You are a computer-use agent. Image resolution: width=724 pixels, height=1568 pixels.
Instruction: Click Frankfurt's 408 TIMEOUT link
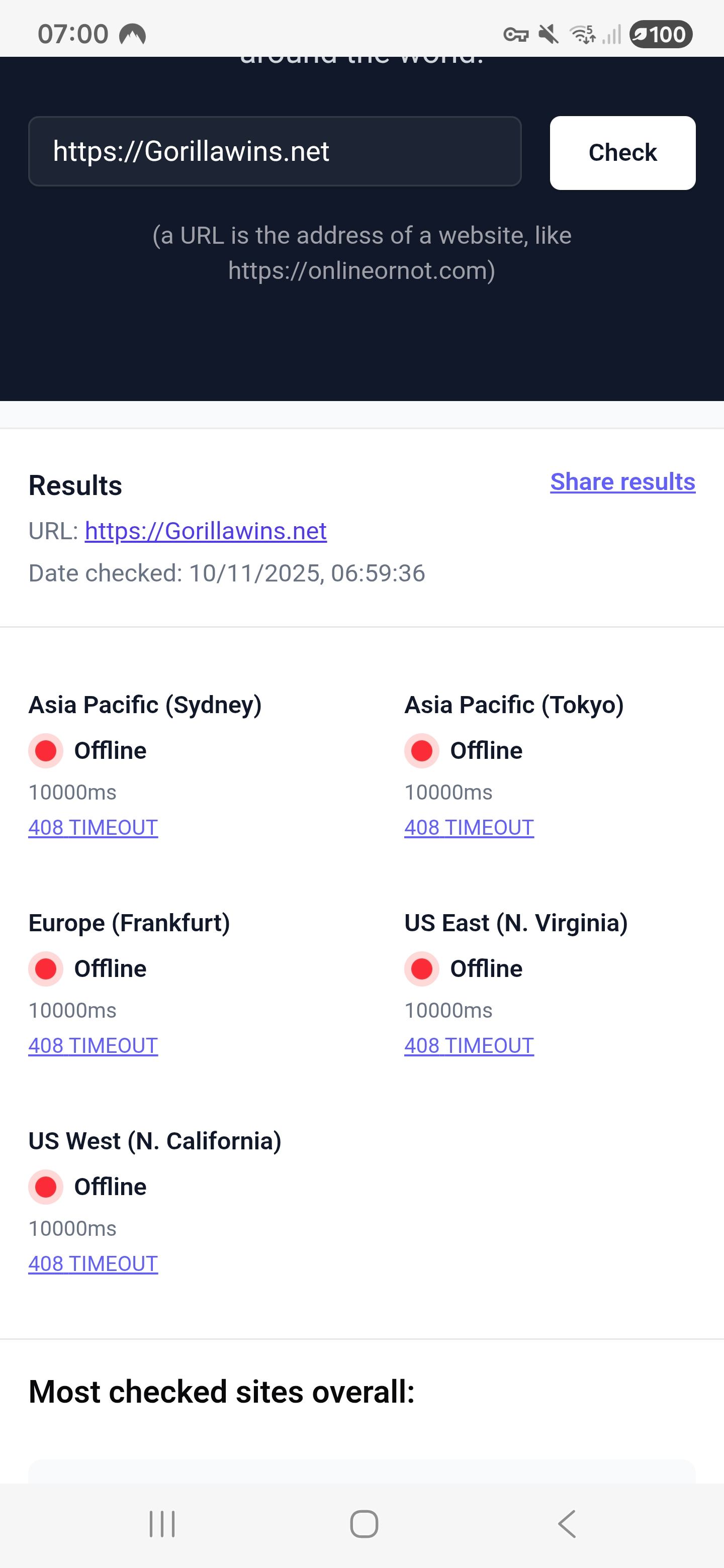93,1045
